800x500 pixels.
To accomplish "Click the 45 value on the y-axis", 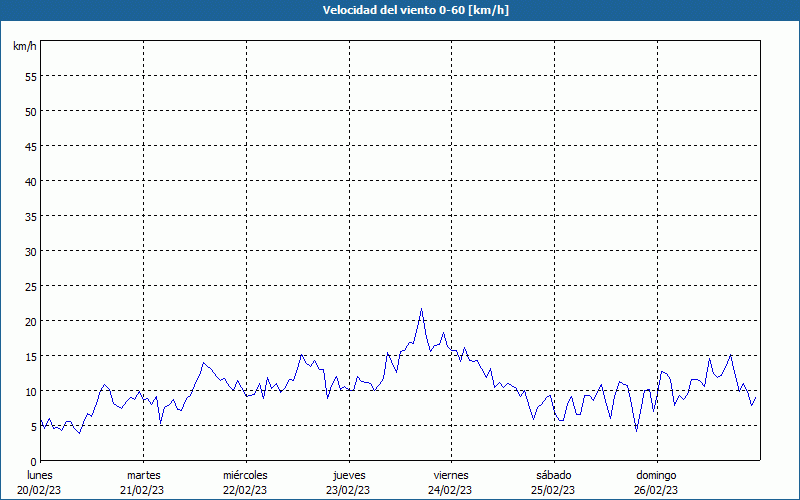I will (x=31, y=147).
